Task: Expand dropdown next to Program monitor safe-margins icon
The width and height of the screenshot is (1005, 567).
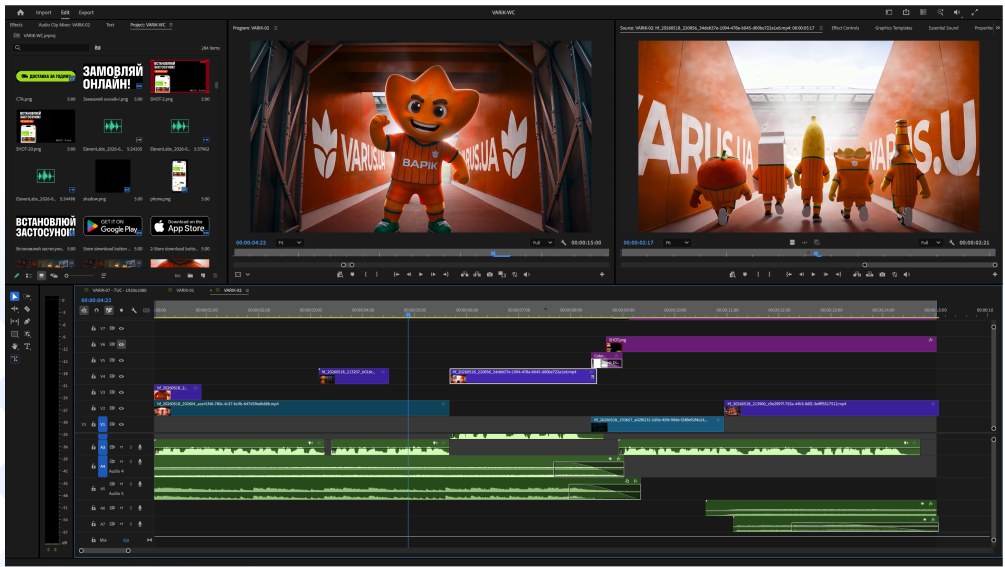Action: [247, 274]
